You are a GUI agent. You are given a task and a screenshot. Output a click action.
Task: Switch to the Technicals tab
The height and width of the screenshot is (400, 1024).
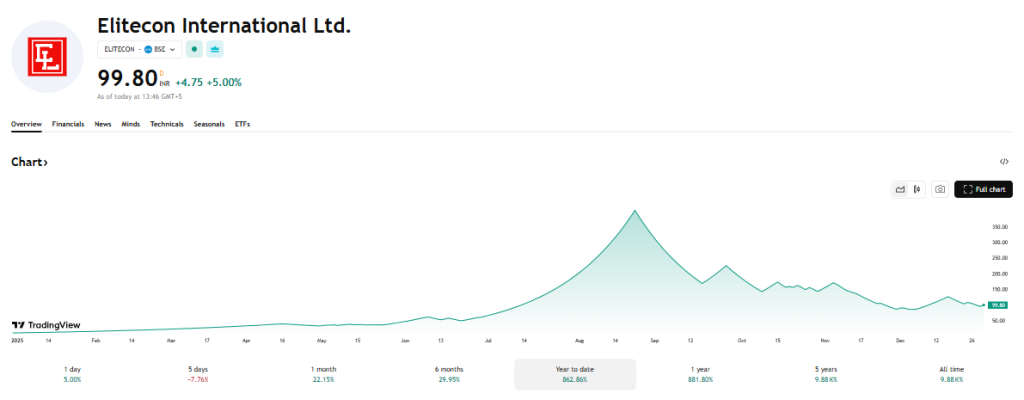point(167,124)
